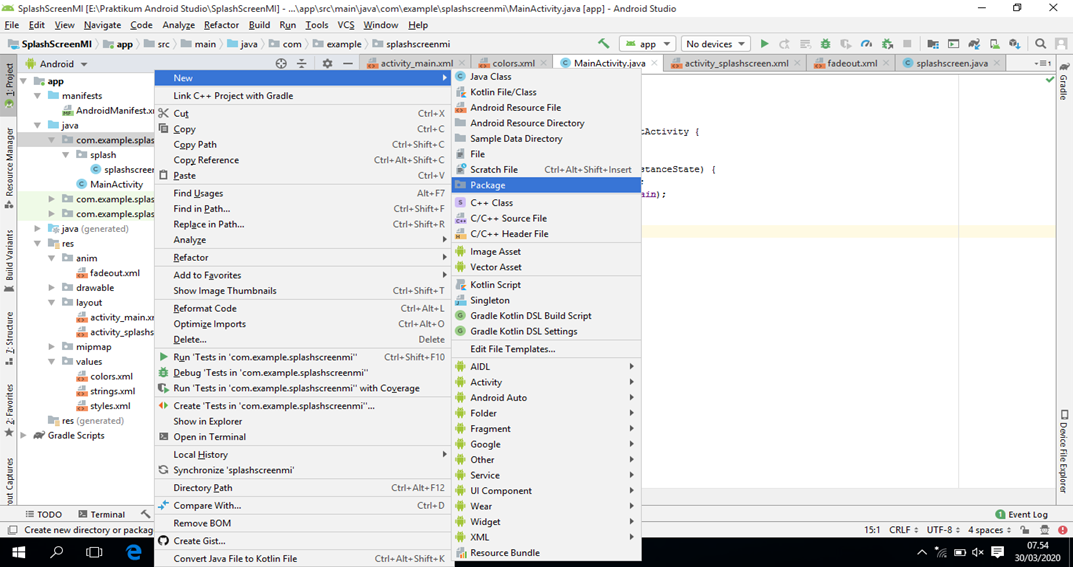Expand the Gradle Scripts node
The width and height of the screenshot is (1073, 567).
[24, 436]
